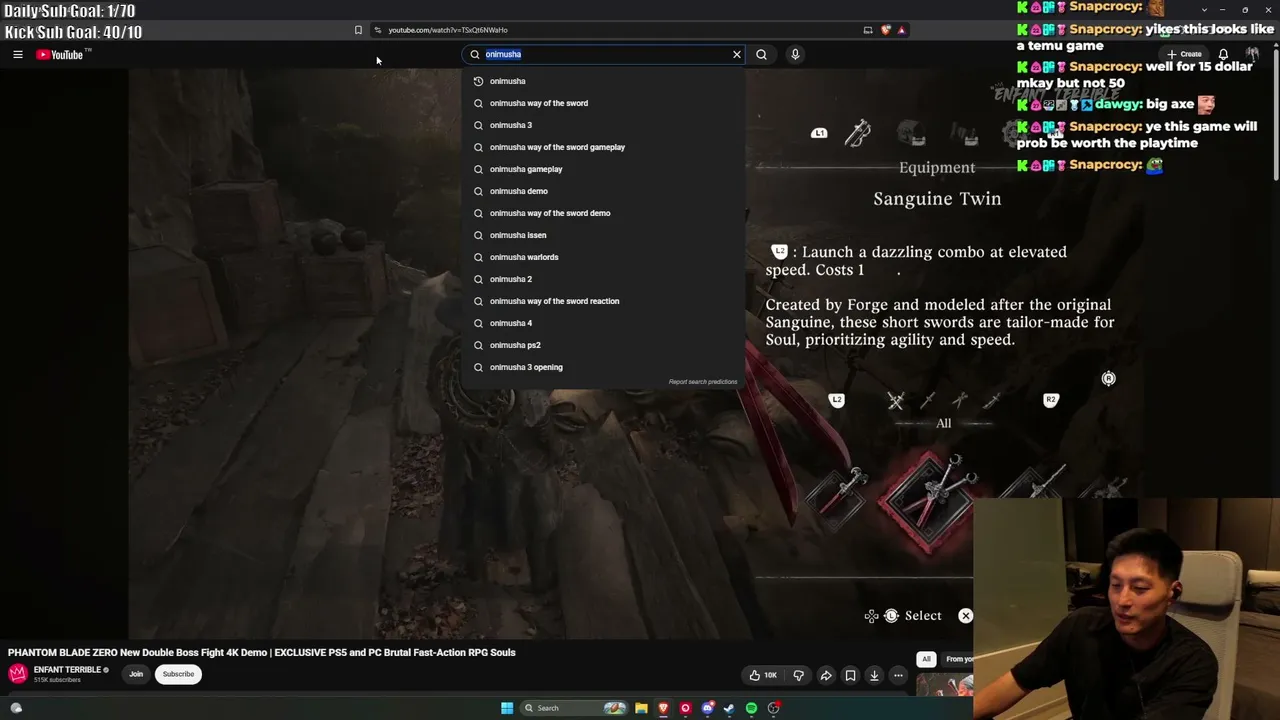Screen dimensions: 1280x720
Task: Save the video to a playlist
Action: (850, 676)
